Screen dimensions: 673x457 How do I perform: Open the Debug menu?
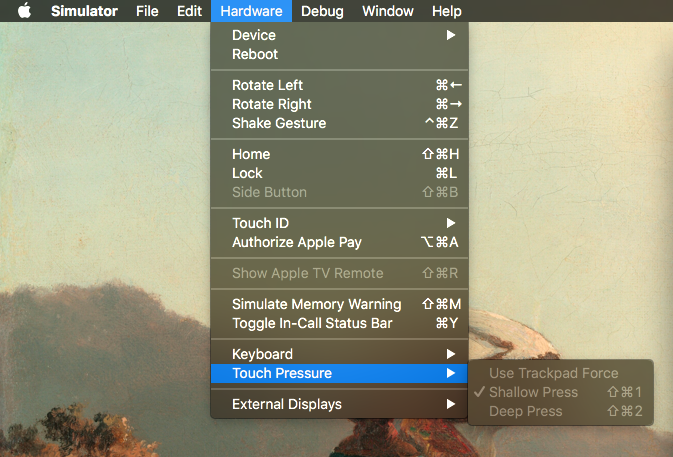pyautogui.click(x=322, y=11)
